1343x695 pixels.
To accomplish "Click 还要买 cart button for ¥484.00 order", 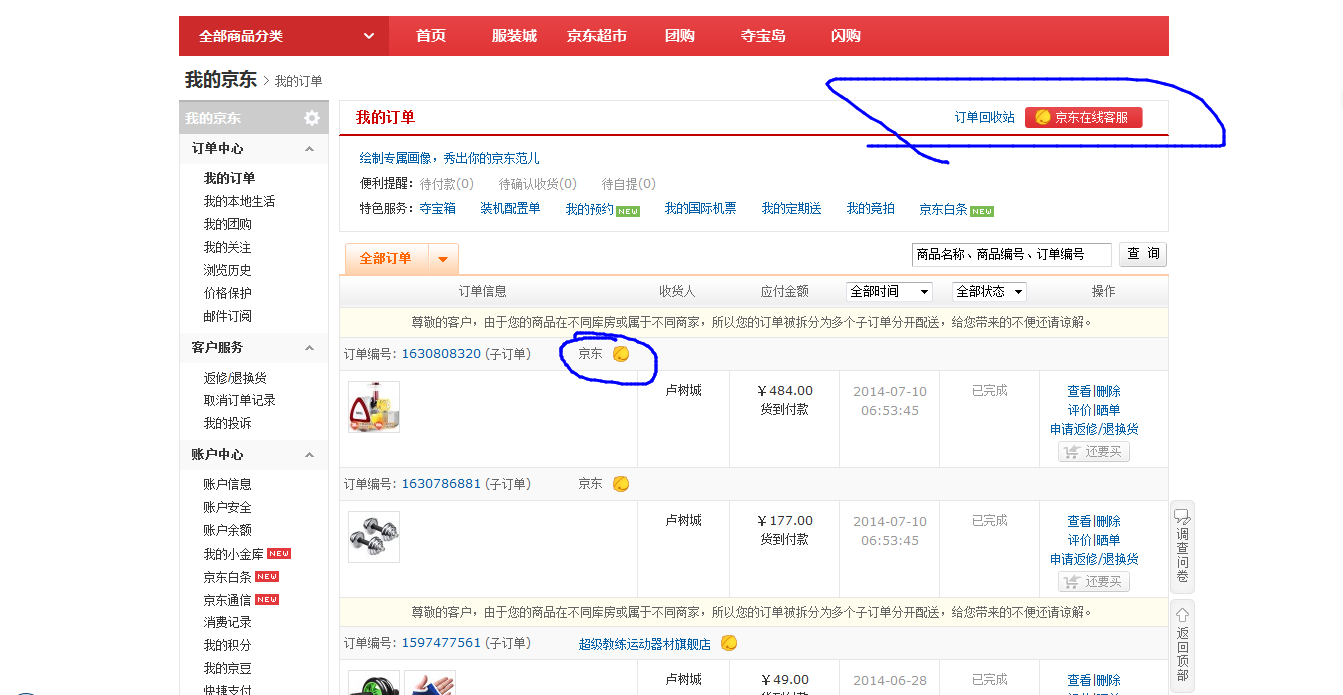I will (1094, 451).
